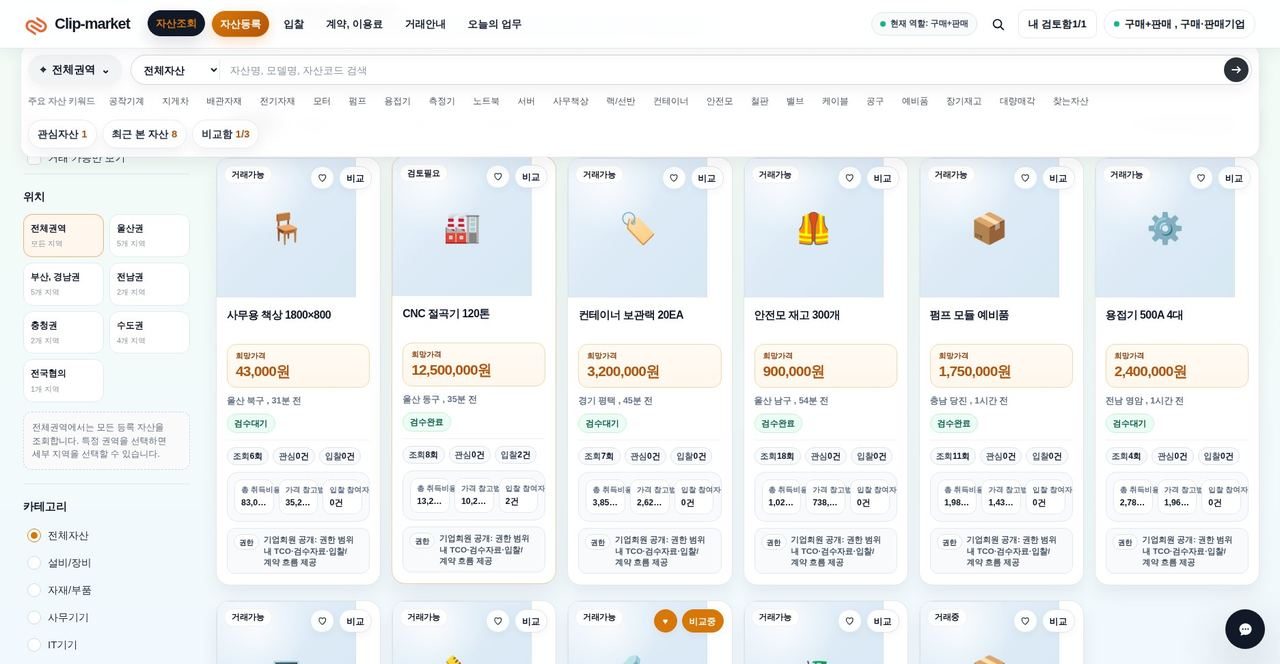Turn off the active 비교중 button
This screenshot has width=1280, height=664.
coord(703,621)
